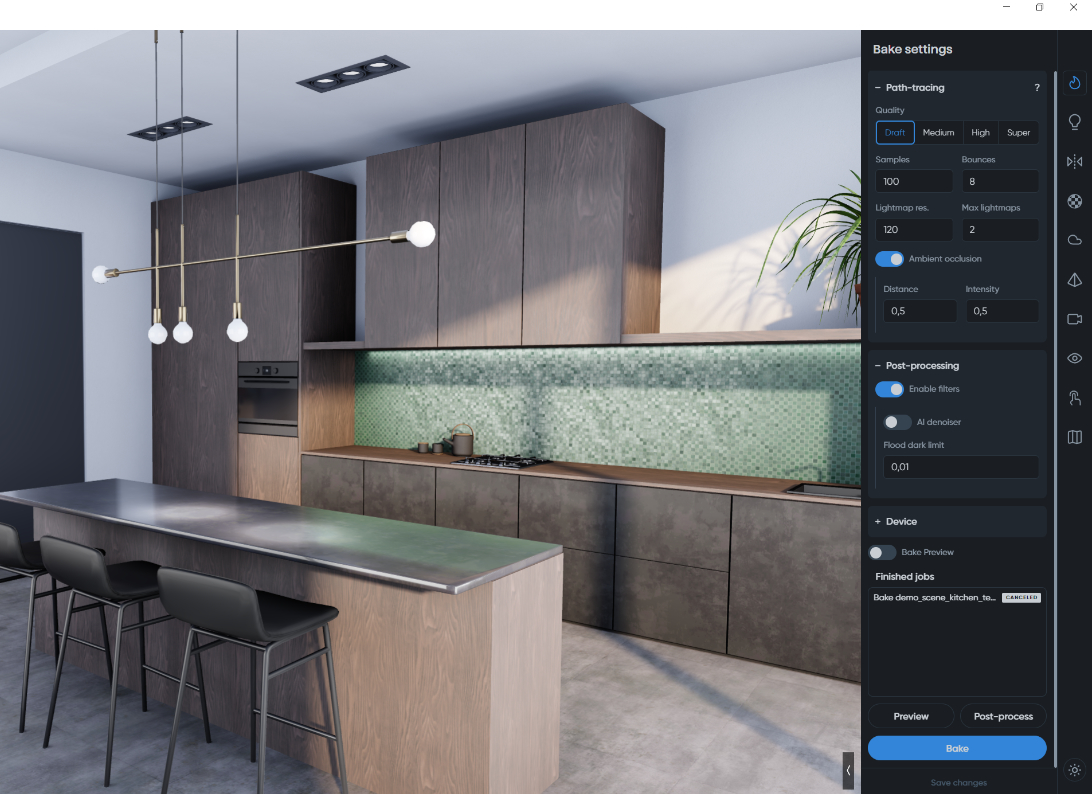Open the folded map icon in sidebar
The height and width of the screenshot is (794, 1092).
[x=1075, y=437]
